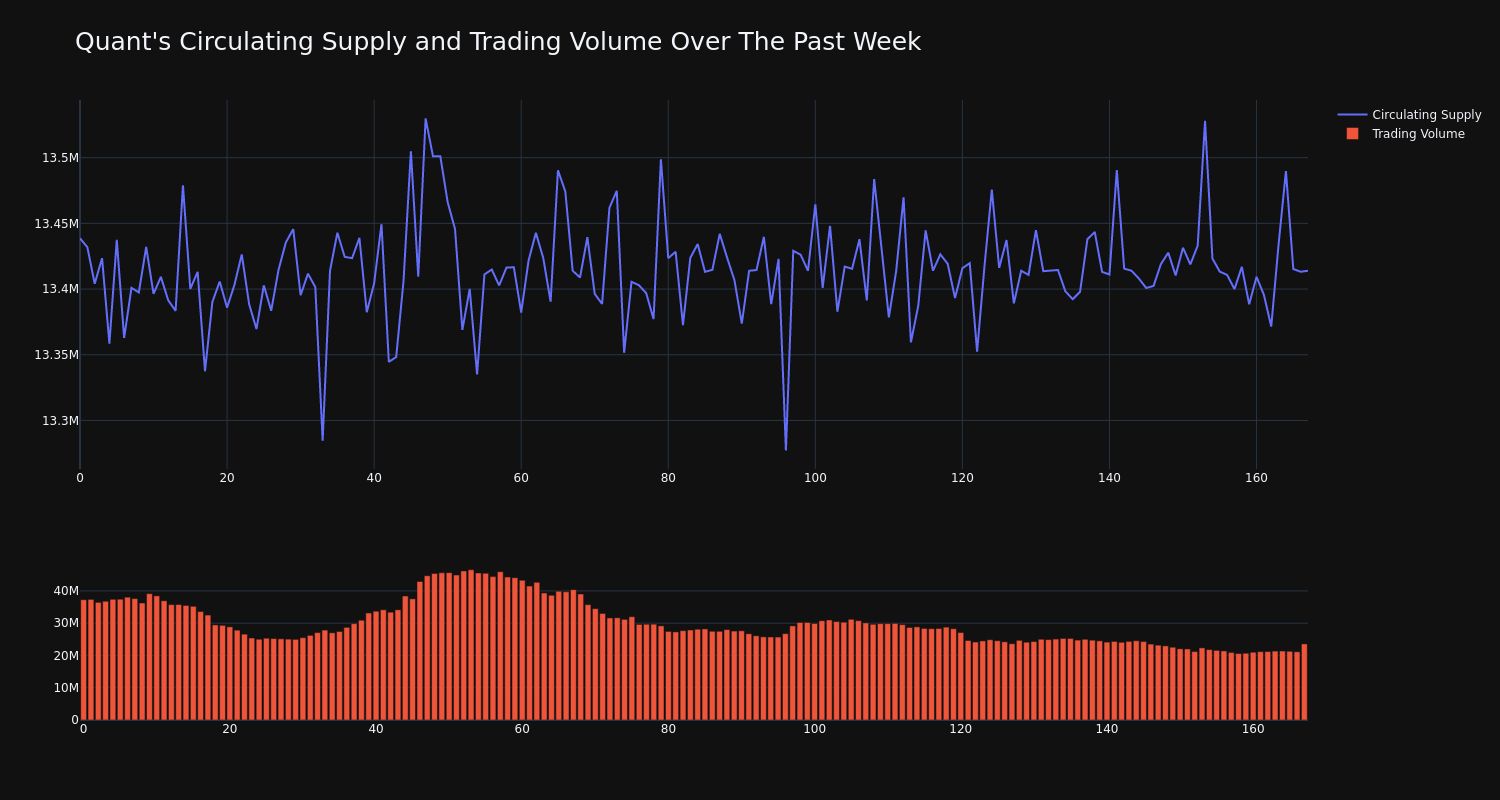Click the 13.3M y-axis label
This screenshot has height=800, width=1500.
point(60,421)
